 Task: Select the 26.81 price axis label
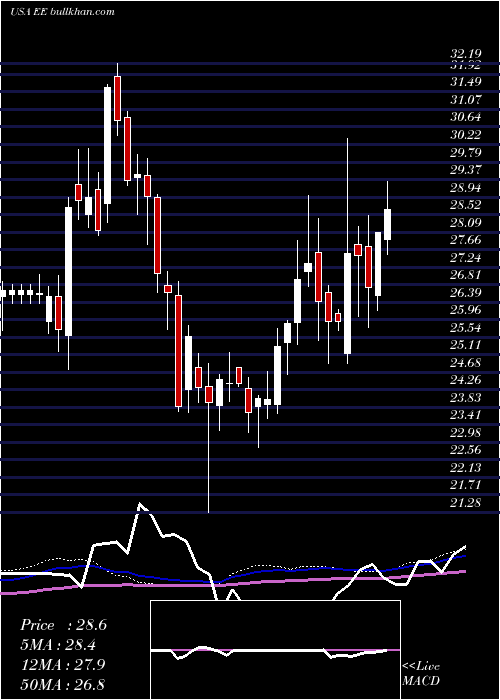pos(465,275)
